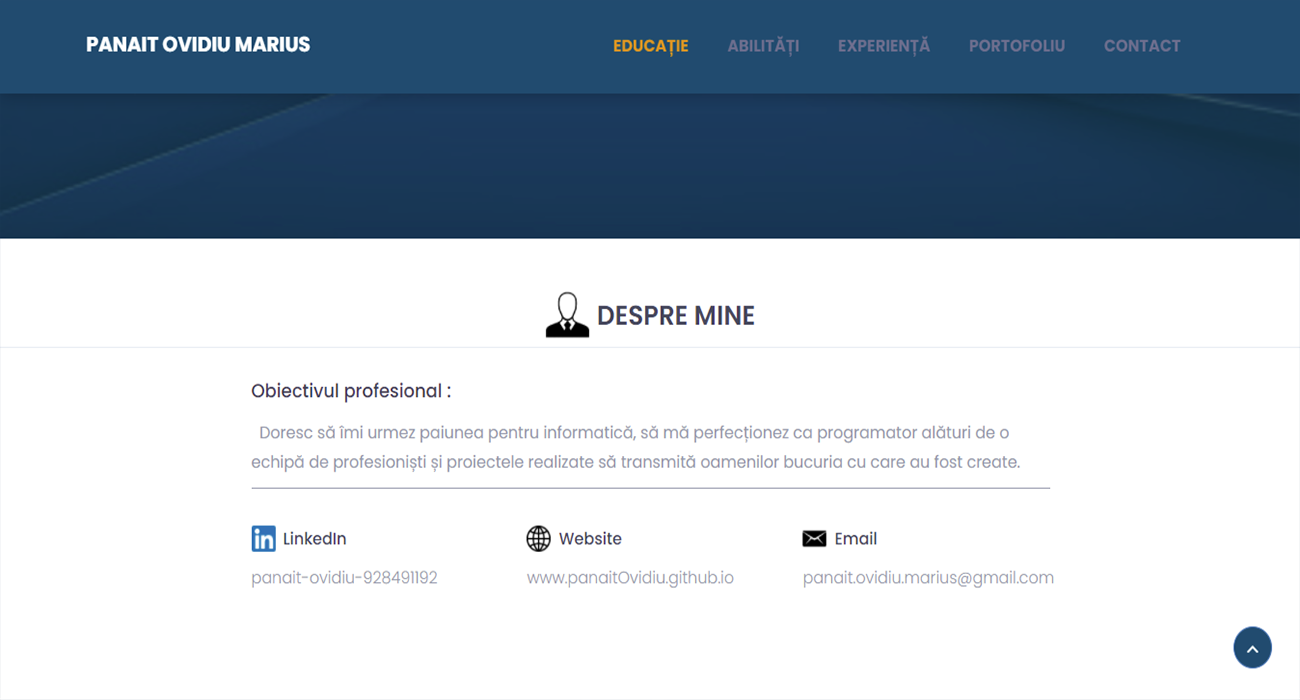Click the Email label text
This screenshot has height=700, width=1300.
856,539
